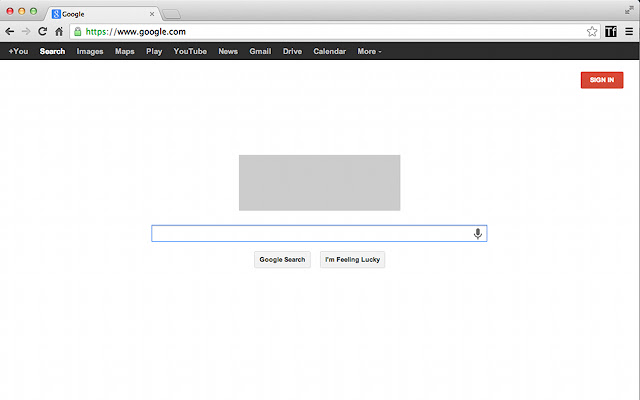640x400 pixels.
Task: Select the Google tab
Action: point(102,14)
